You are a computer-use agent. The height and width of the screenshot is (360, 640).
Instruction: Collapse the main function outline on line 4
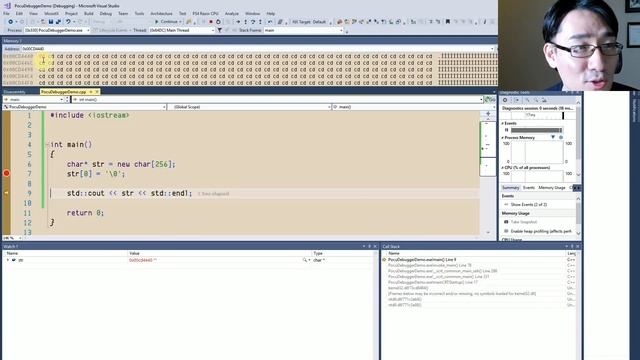tap(48, 144)
